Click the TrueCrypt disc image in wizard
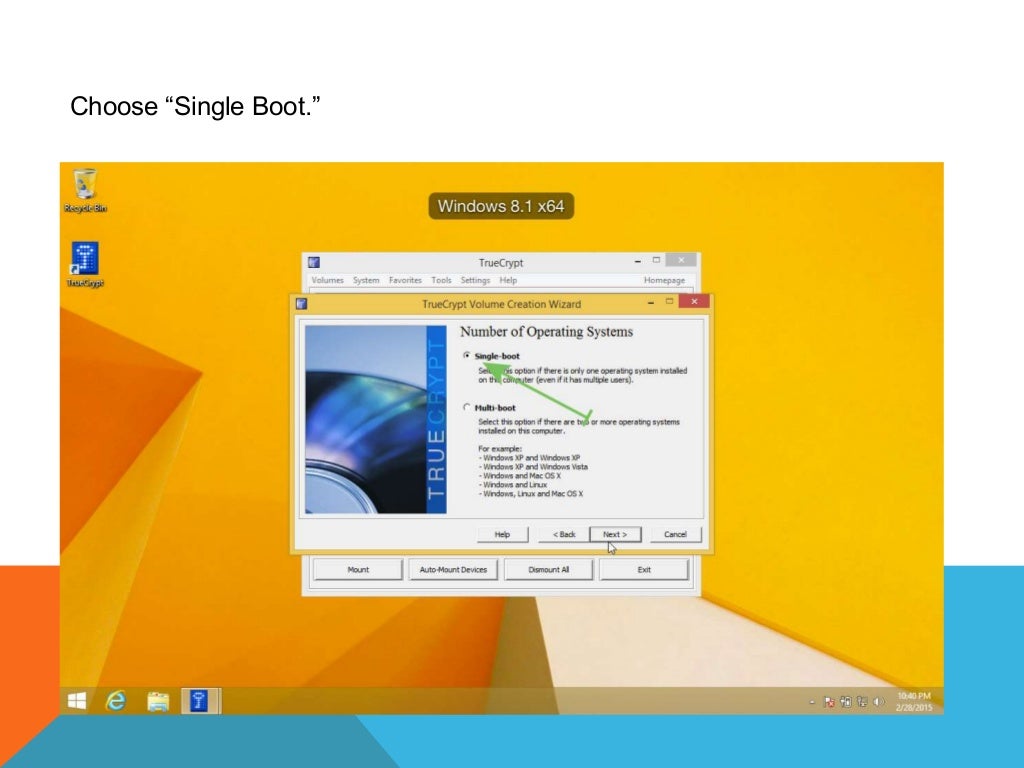 [376, 419]
